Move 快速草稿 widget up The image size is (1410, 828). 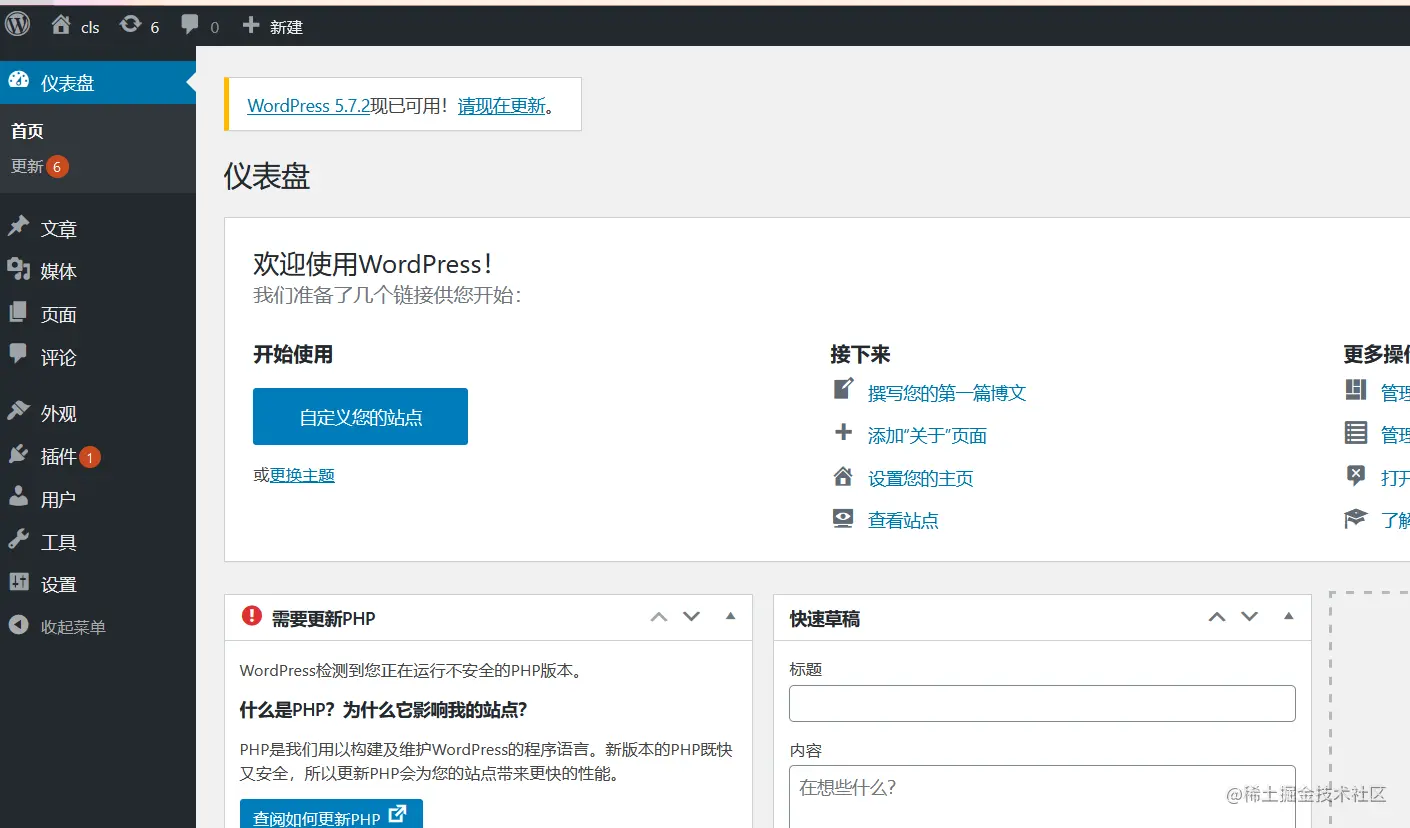1217,617
